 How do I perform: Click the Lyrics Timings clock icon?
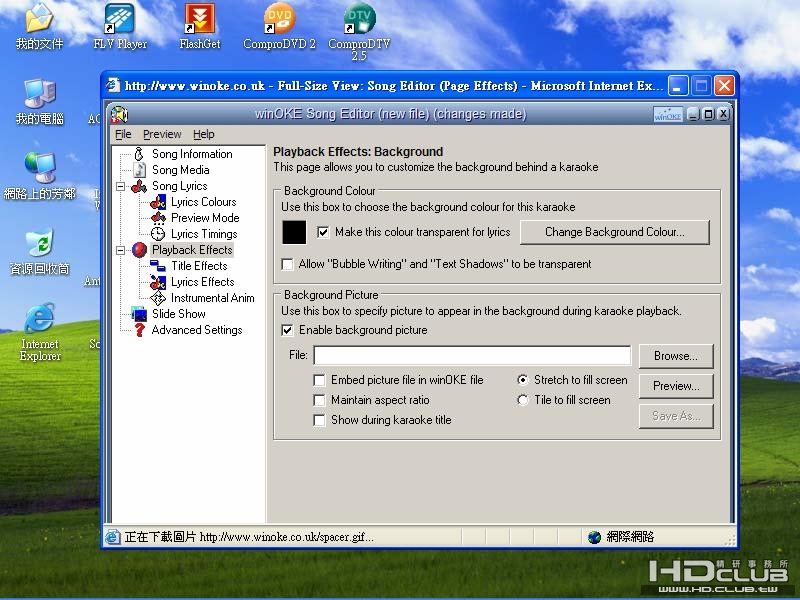[x=158, y=234]
